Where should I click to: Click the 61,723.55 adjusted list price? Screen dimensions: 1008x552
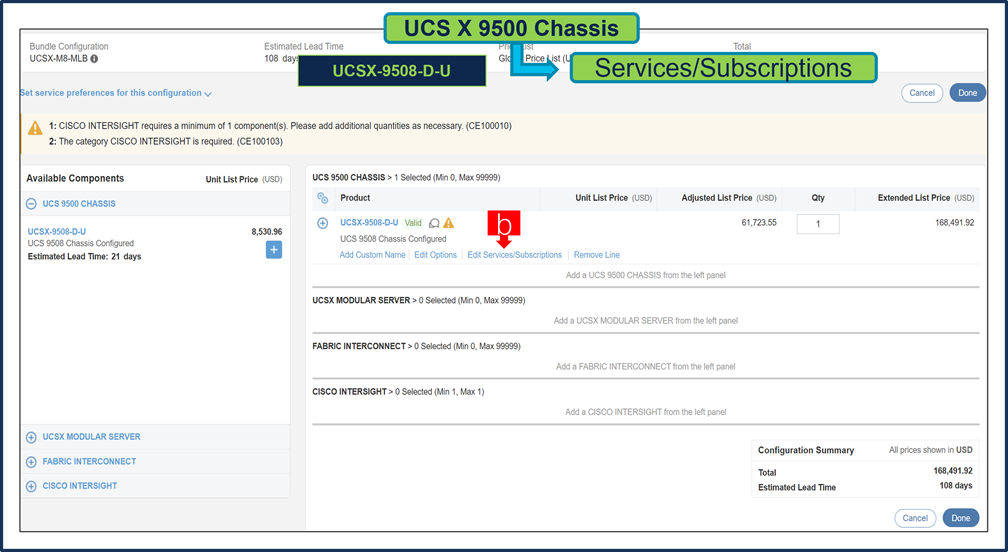(759, 222)
